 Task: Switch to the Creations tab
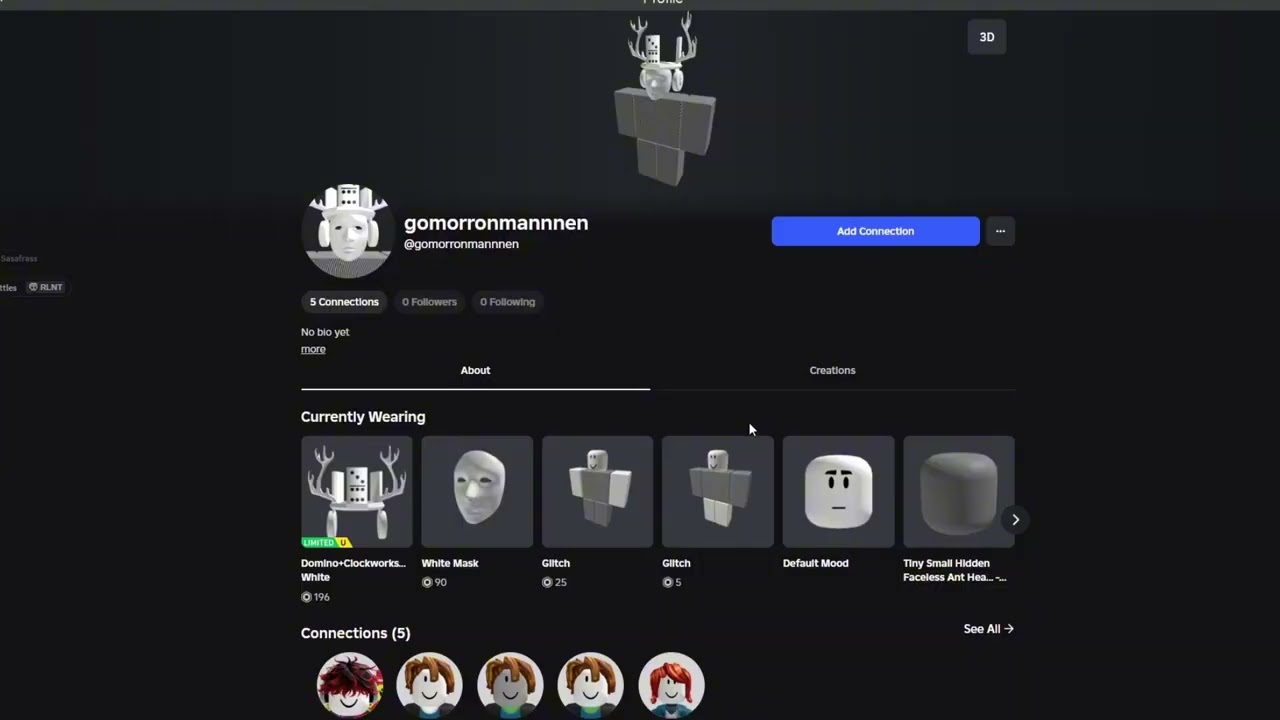pos(832,370)
